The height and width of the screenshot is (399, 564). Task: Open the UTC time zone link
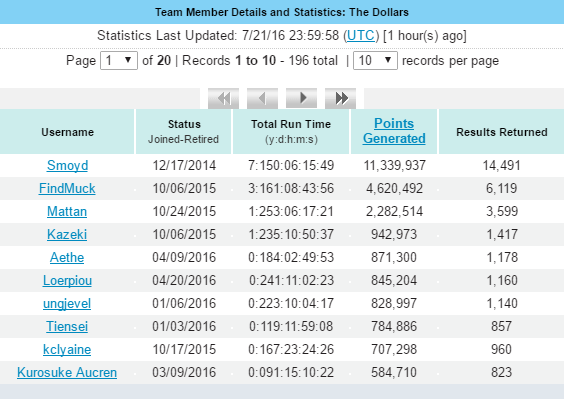click(x=361, y=36)
